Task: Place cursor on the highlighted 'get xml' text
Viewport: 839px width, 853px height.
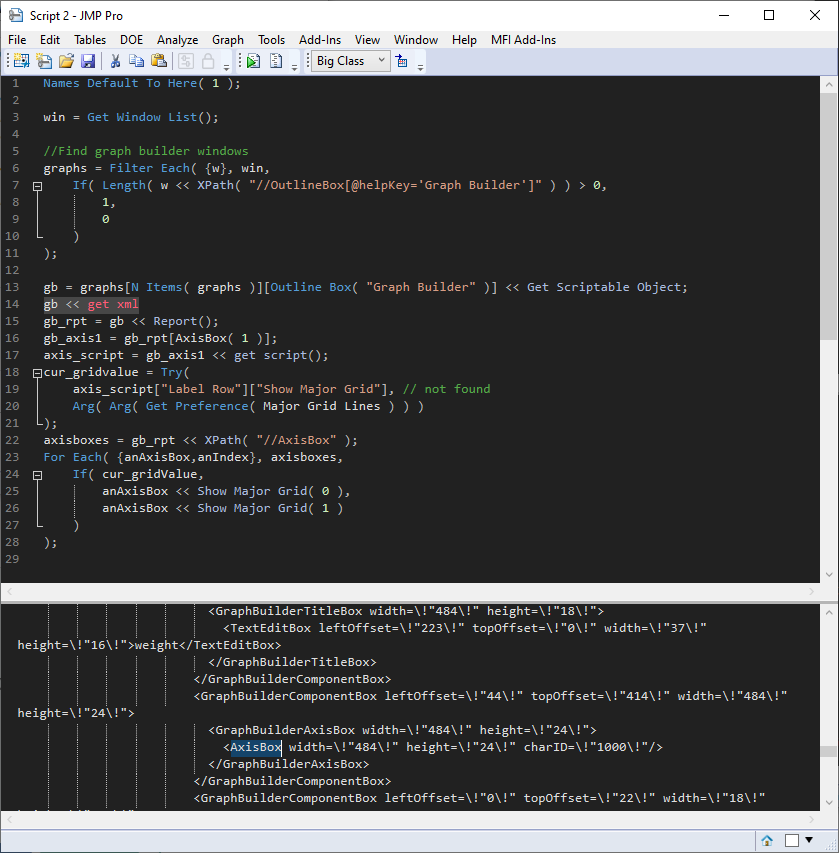Action: (113, 303)
